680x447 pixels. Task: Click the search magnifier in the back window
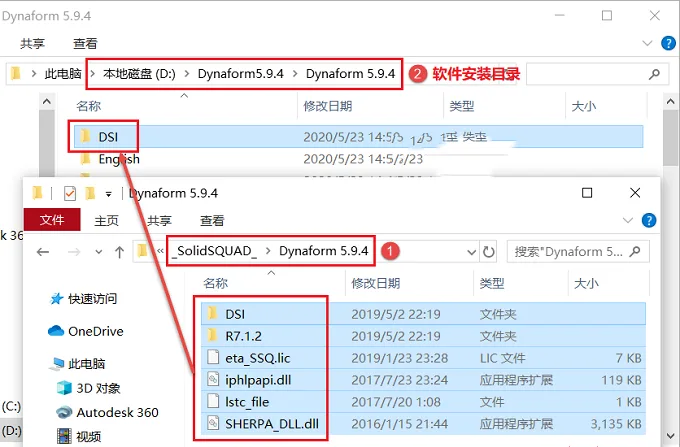[654, 74]
